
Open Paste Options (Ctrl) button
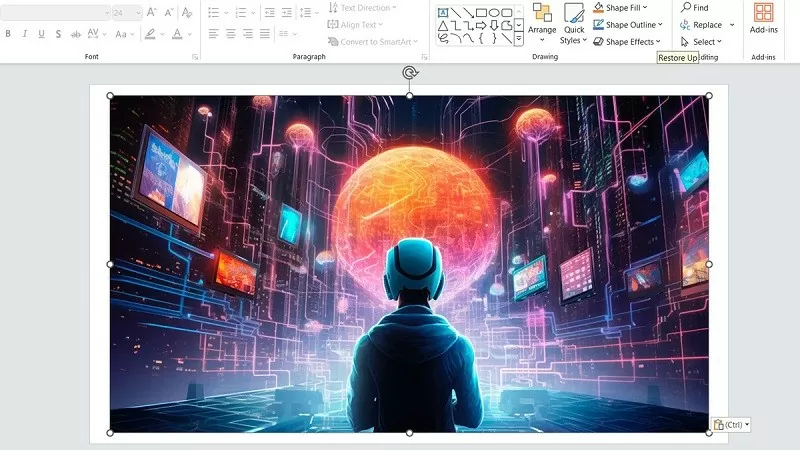coord(731,424)
